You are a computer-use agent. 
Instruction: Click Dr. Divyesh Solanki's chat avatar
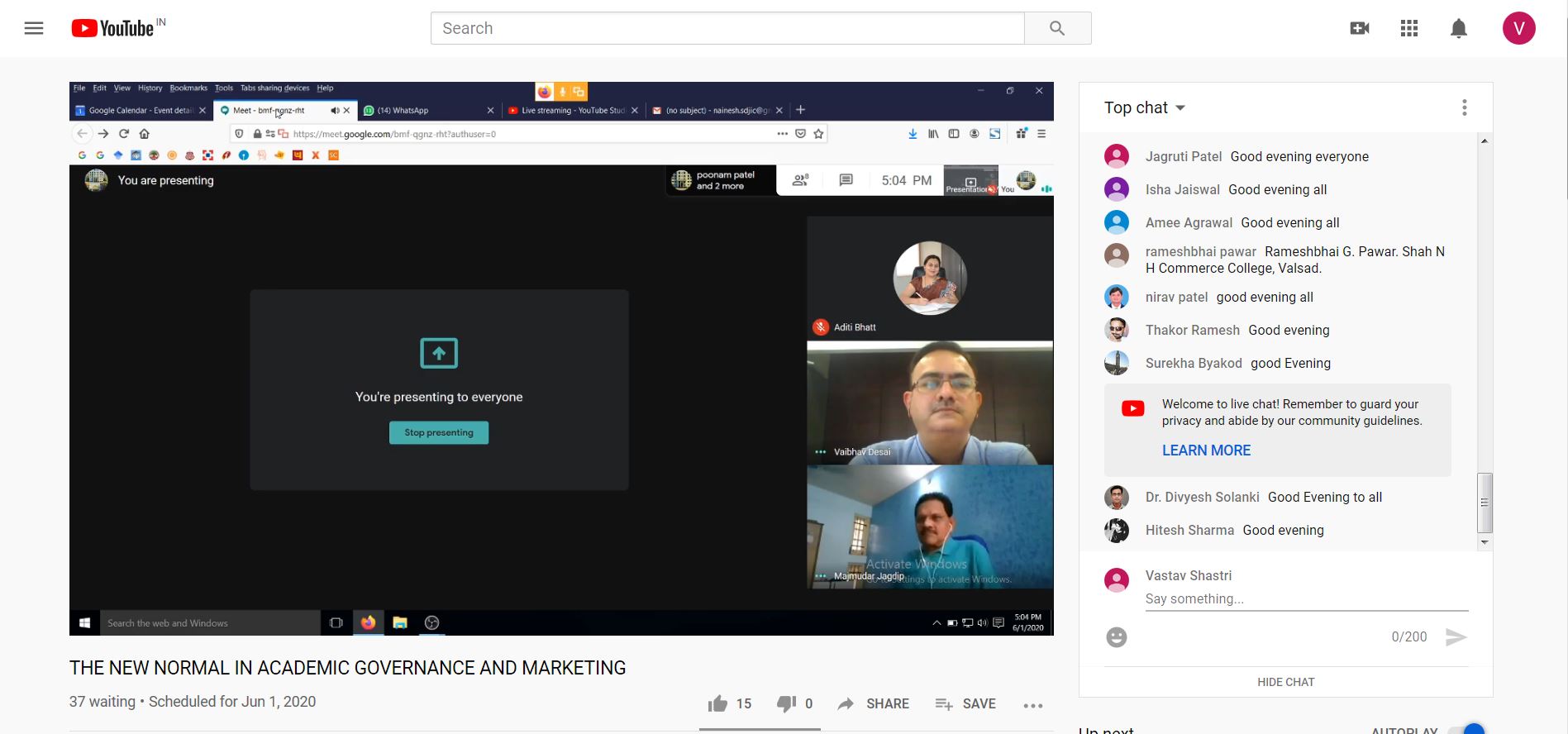pos(1117,497)
